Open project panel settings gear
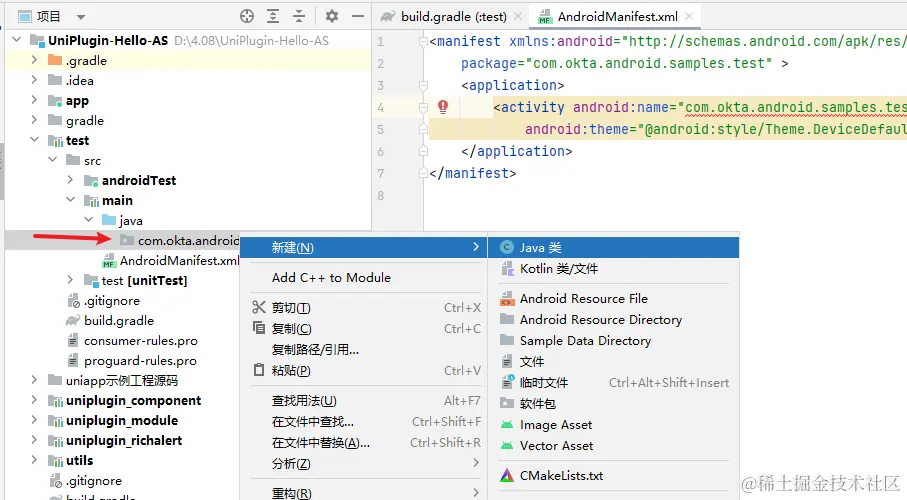The width and height of the screenshot is (907, 500). click(331, 16)
